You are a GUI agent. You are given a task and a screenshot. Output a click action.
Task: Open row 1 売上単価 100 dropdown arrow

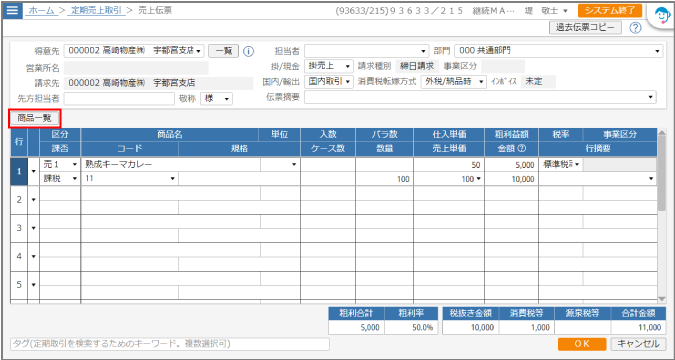[x=478, y=179]
